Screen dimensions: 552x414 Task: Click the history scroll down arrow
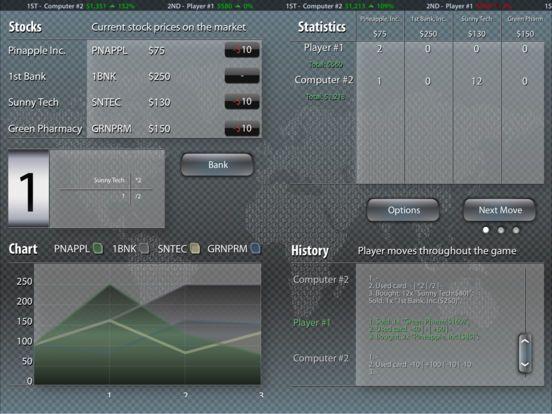tap(525, 364)
